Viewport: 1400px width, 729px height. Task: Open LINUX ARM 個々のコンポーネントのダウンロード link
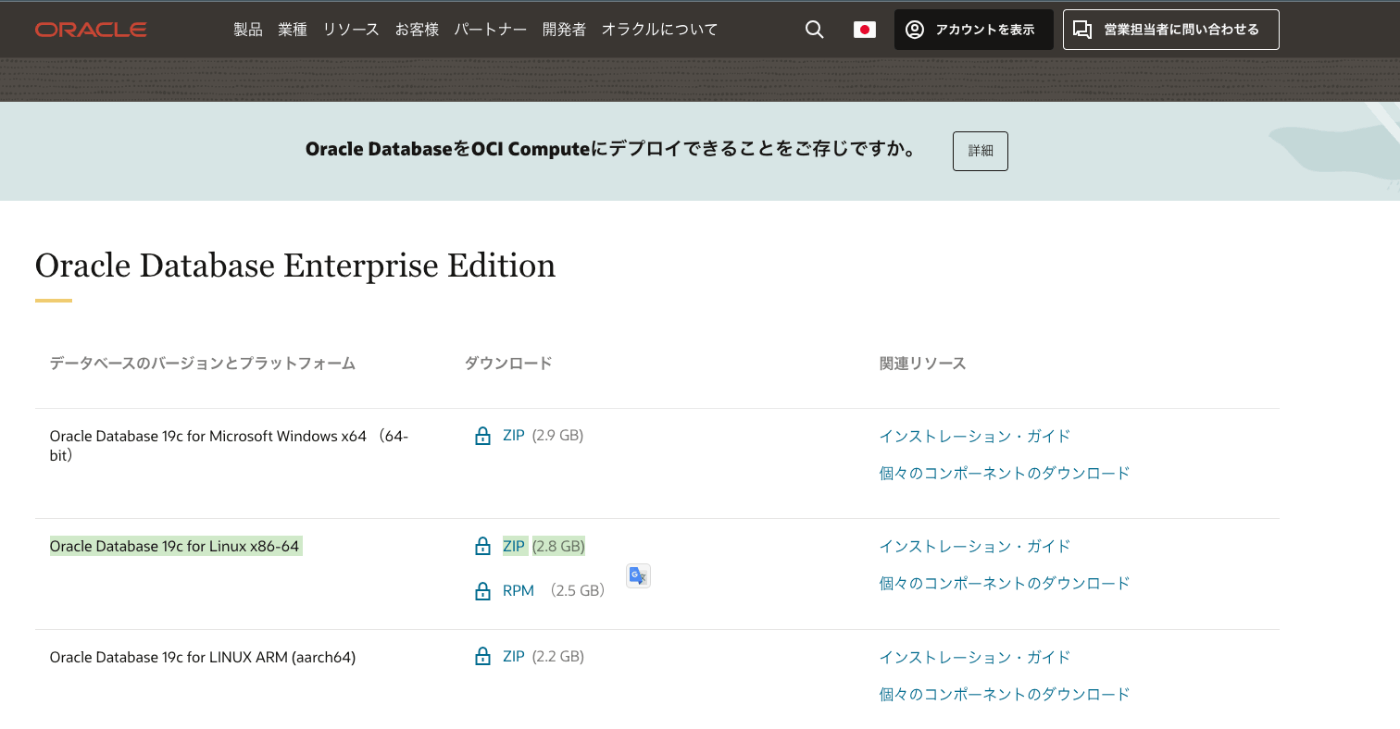coord(1004,694)
